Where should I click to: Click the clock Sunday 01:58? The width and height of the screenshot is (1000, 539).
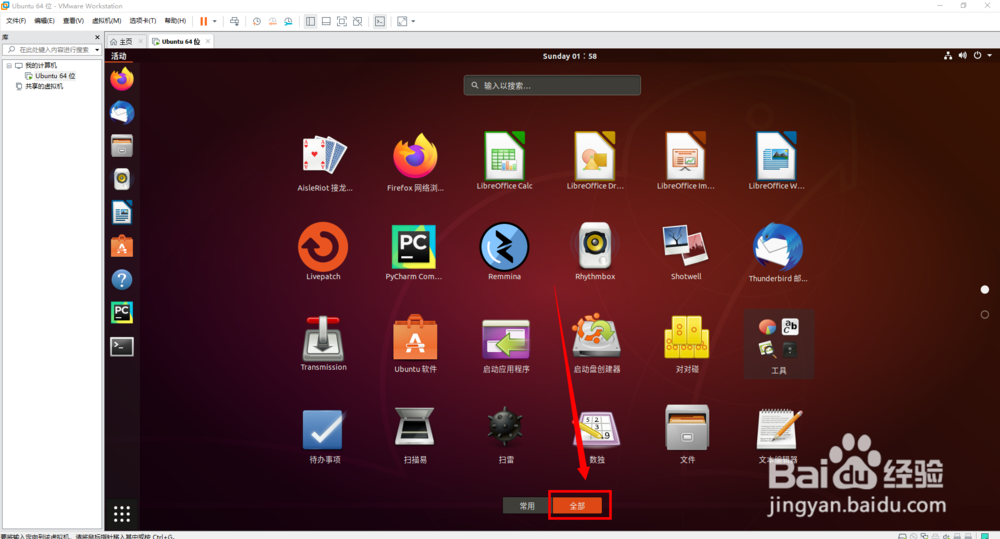[x=570, y=56]
